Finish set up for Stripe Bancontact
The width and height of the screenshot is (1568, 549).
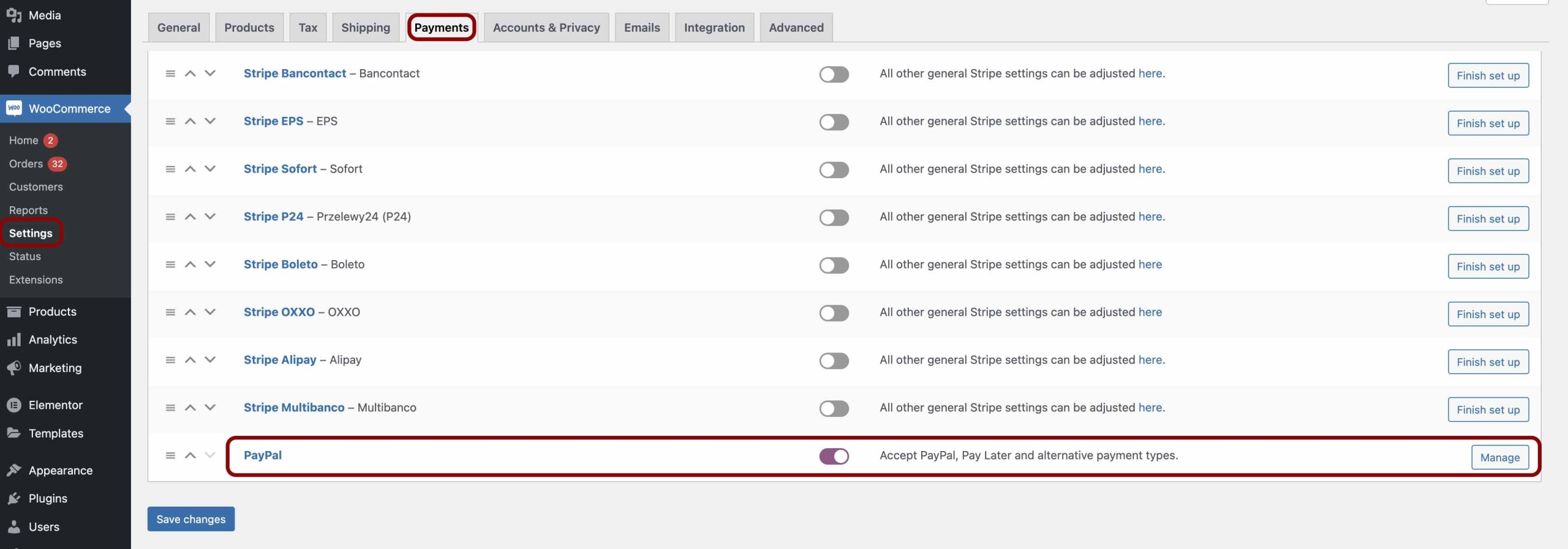pos(1488,75)
